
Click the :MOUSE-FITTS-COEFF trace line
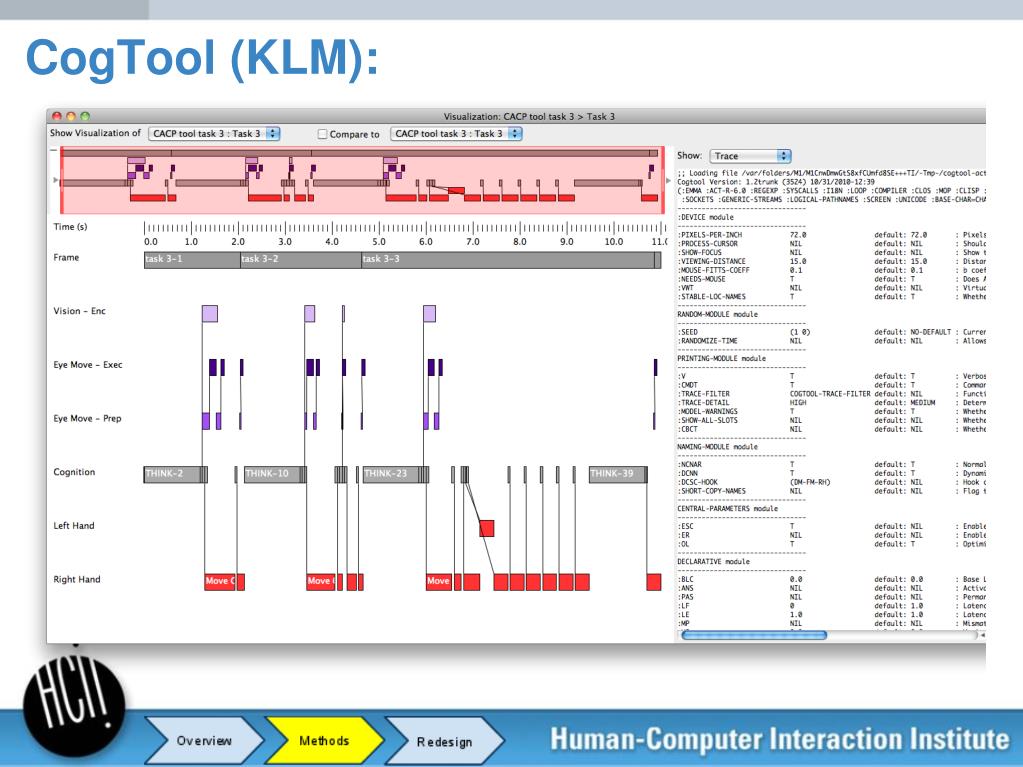point(832,270)
